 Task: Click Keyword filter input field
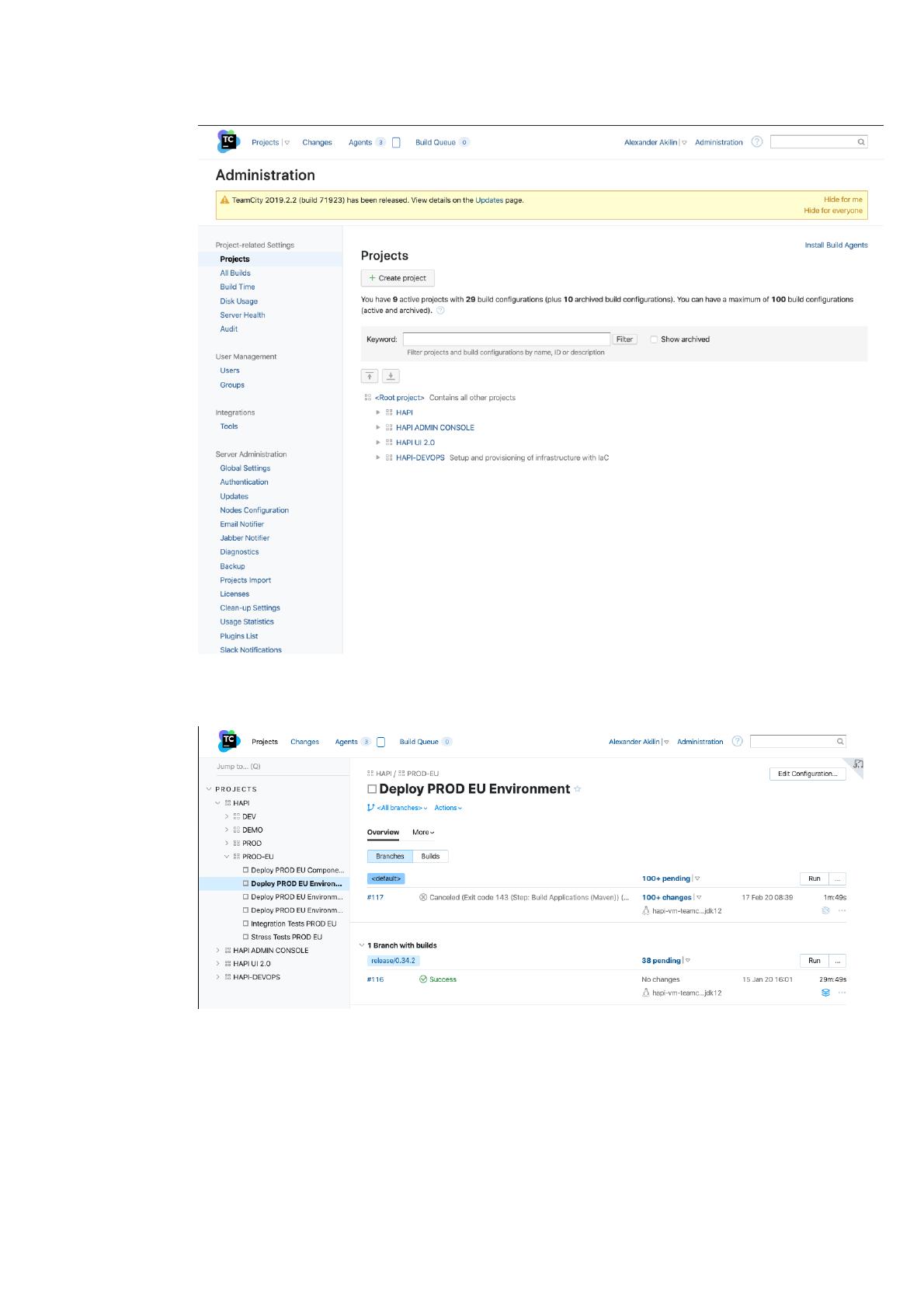[506, 339]
